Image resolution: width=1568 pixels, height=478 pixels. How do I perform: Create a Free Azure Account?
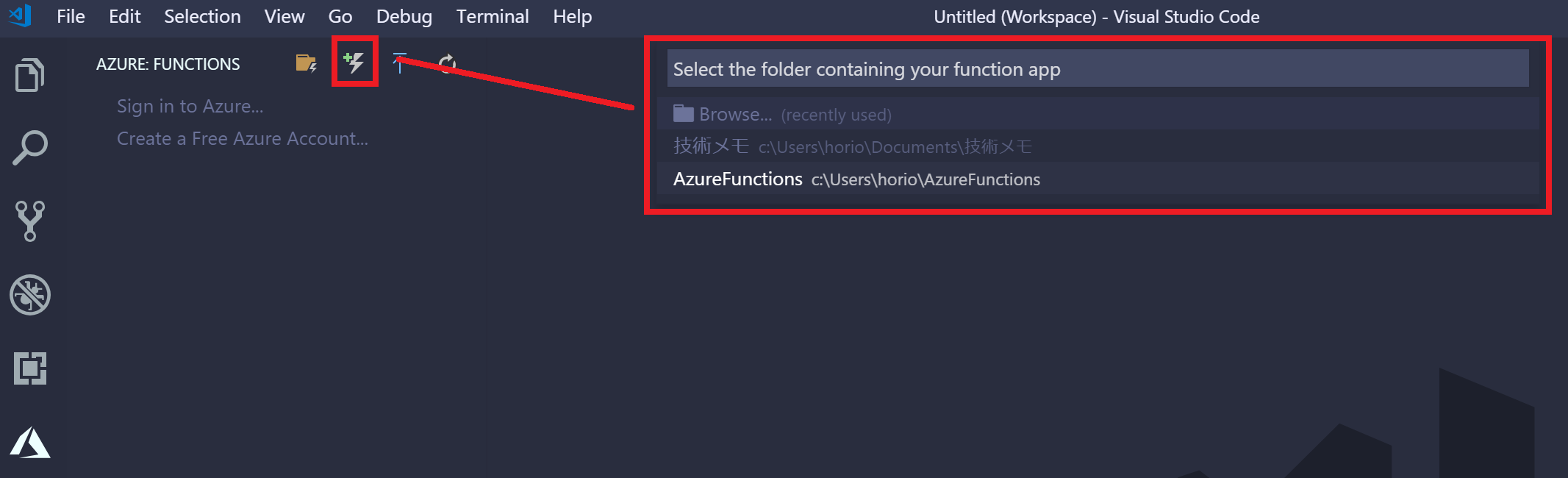click(243, 138)
